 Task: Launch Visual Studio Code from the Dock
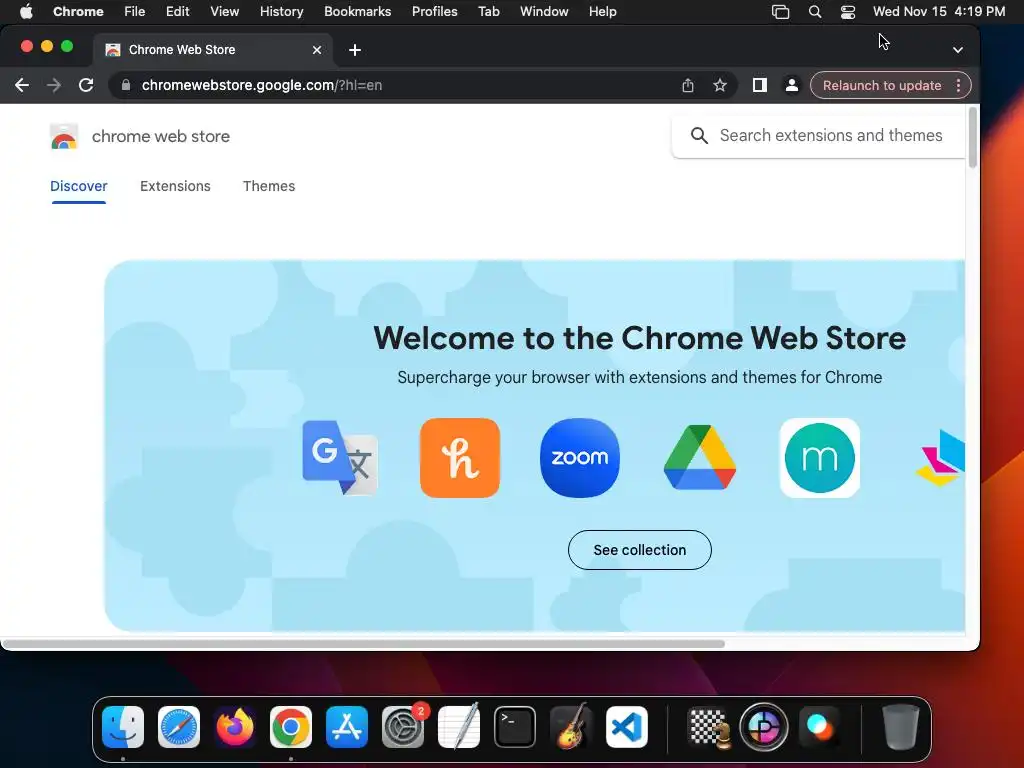tap(626, 727)
